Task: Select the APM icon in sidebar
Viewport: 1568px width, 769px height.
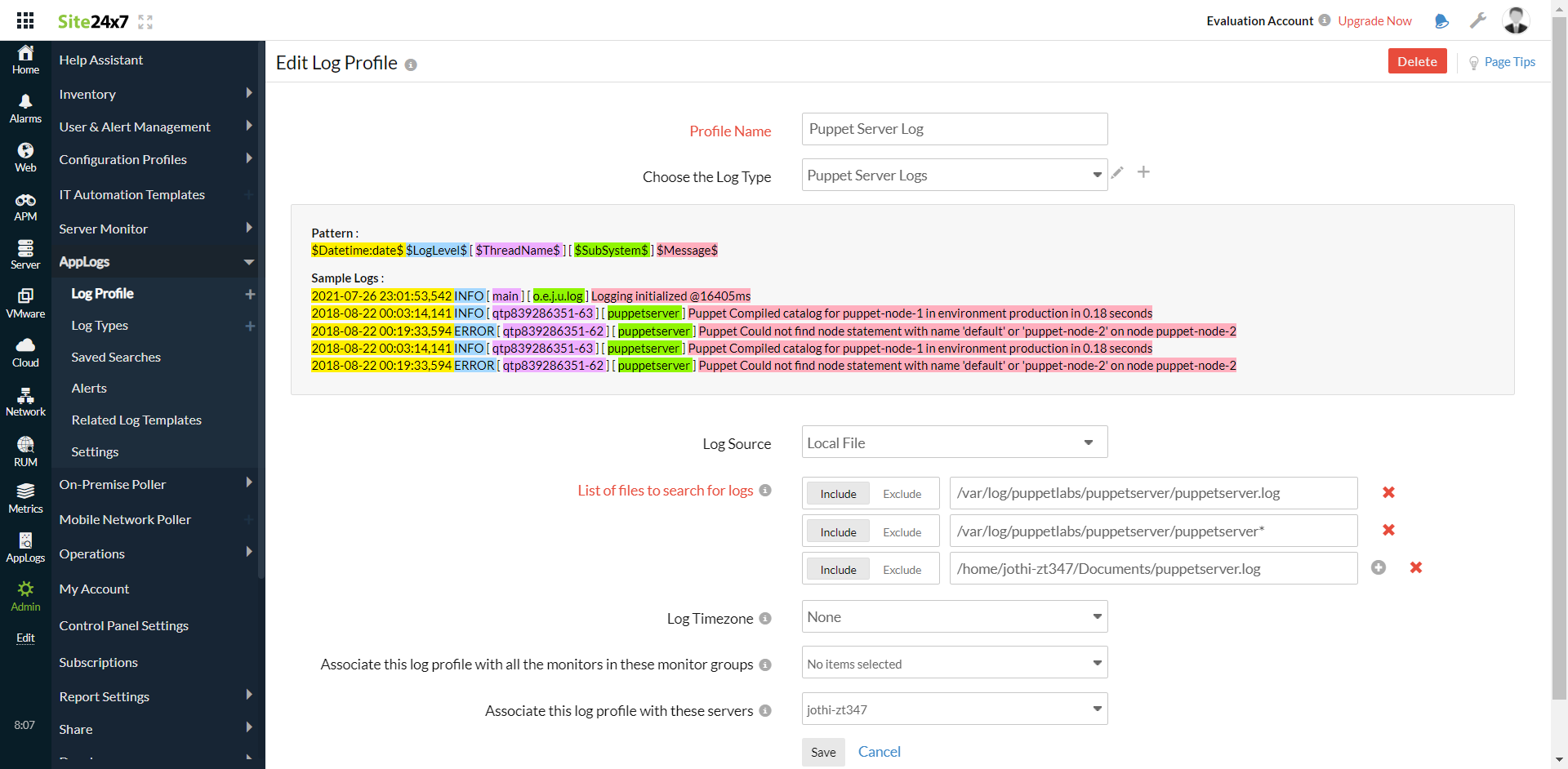Action: 24,204
